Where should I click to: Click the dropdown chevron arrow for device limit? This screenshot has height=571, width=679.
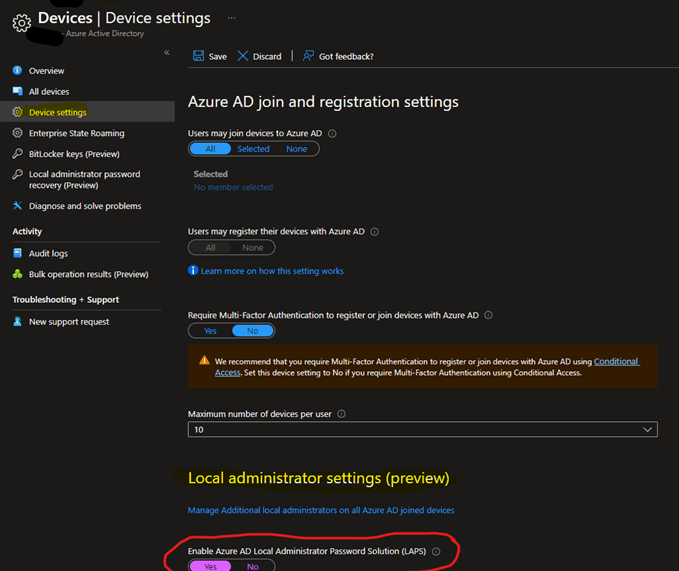[x=647, y=429]
